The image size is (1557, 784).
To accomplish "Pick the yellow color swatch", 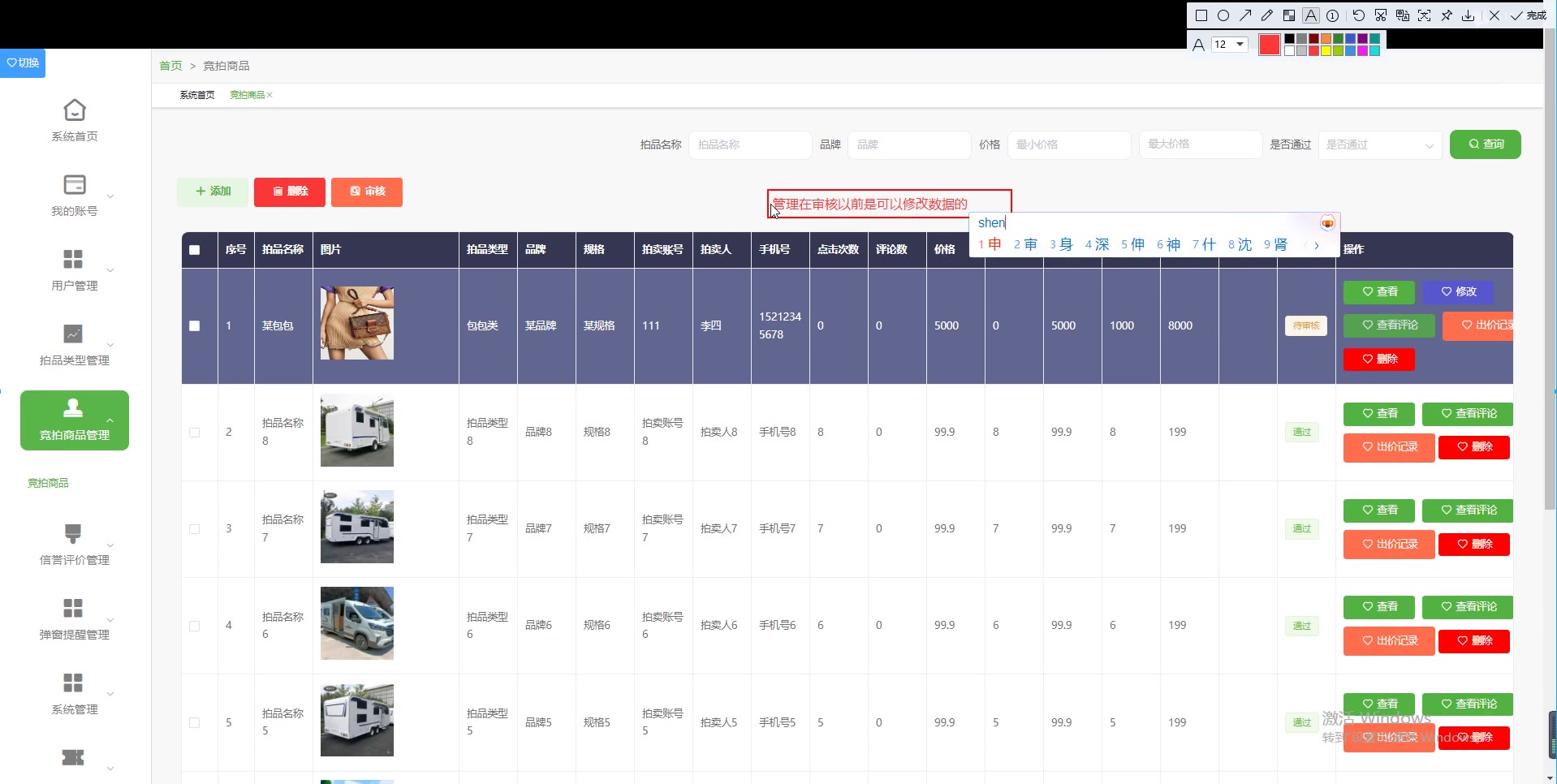I will [1326, 51].
